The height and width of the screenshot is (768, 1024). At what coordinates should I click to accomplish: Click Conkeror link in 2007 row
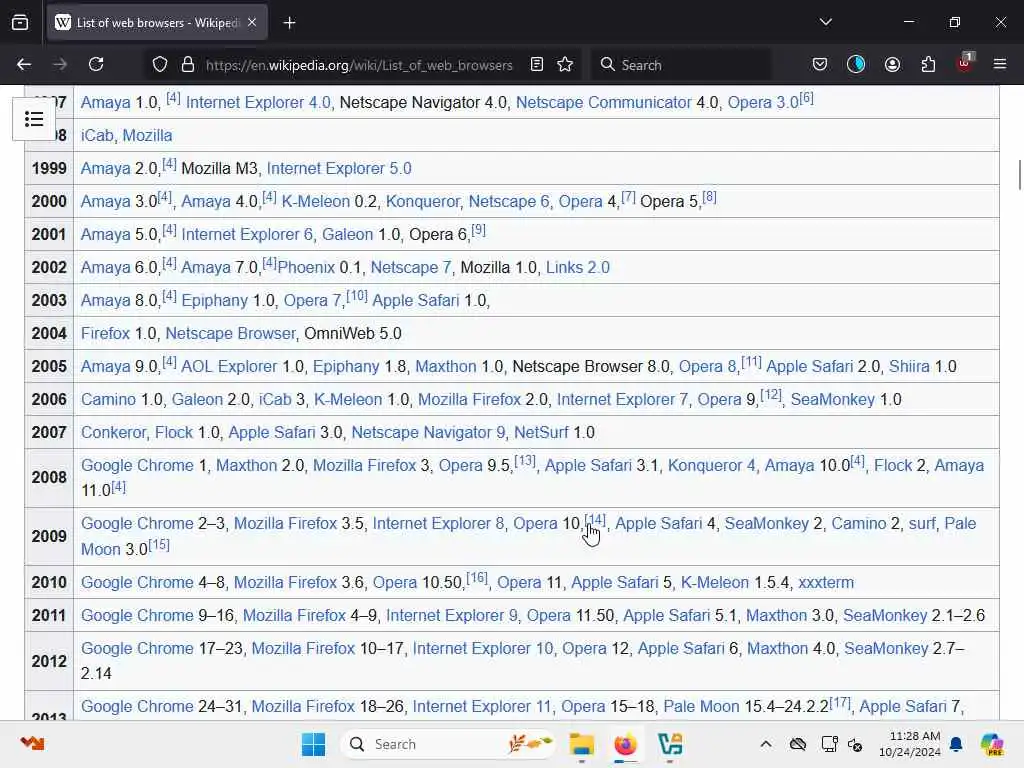tap(114, 432)
